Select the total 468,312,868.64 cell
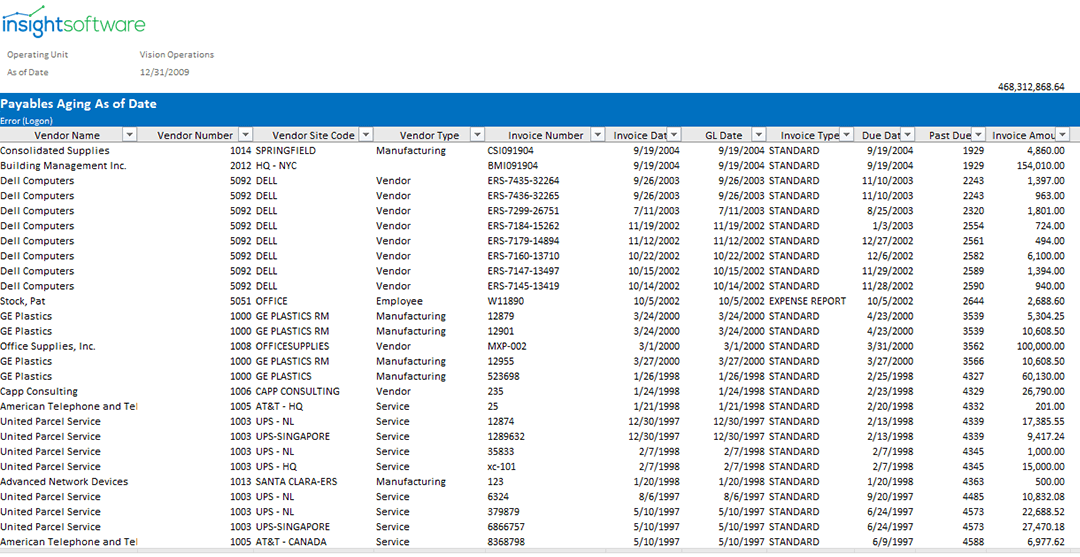This screenshot has height=557, width=1080. point(1031,87)
